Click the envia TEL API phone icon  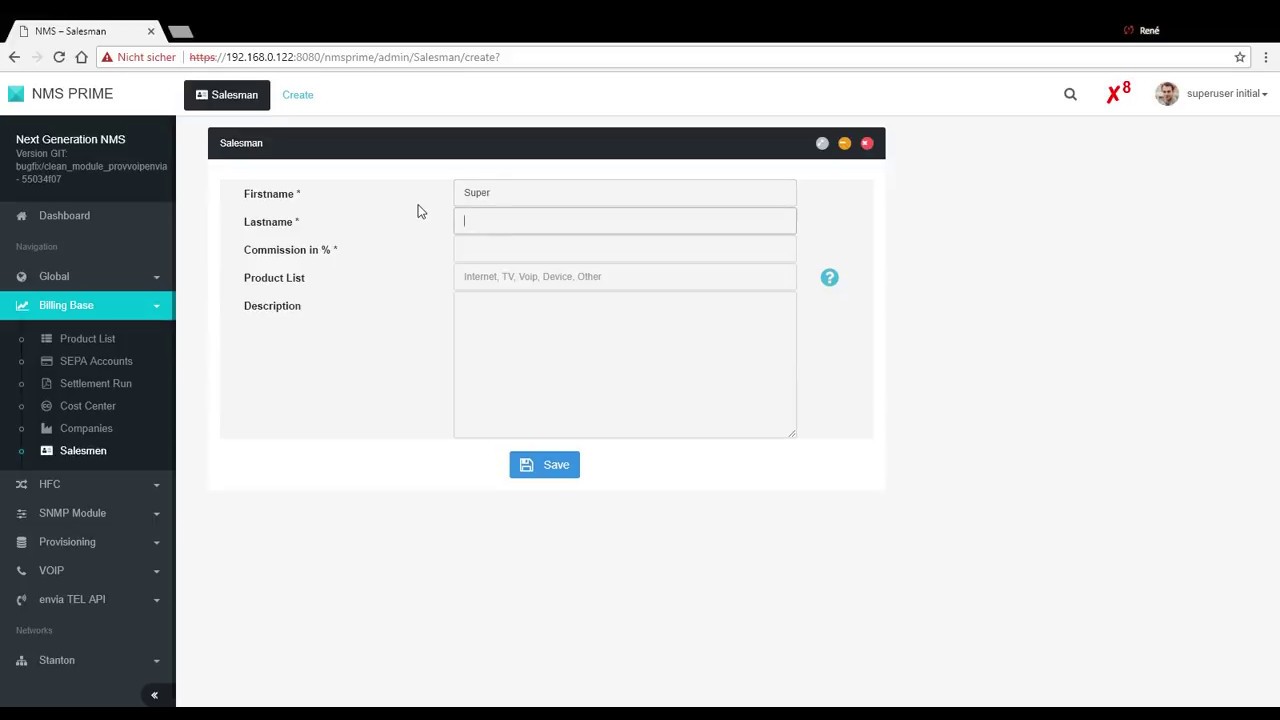tap(22, 600)
